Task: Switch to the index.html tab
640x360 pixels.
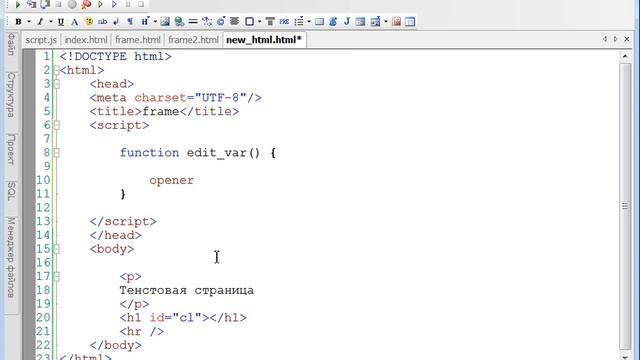Action: pos(86,40)
